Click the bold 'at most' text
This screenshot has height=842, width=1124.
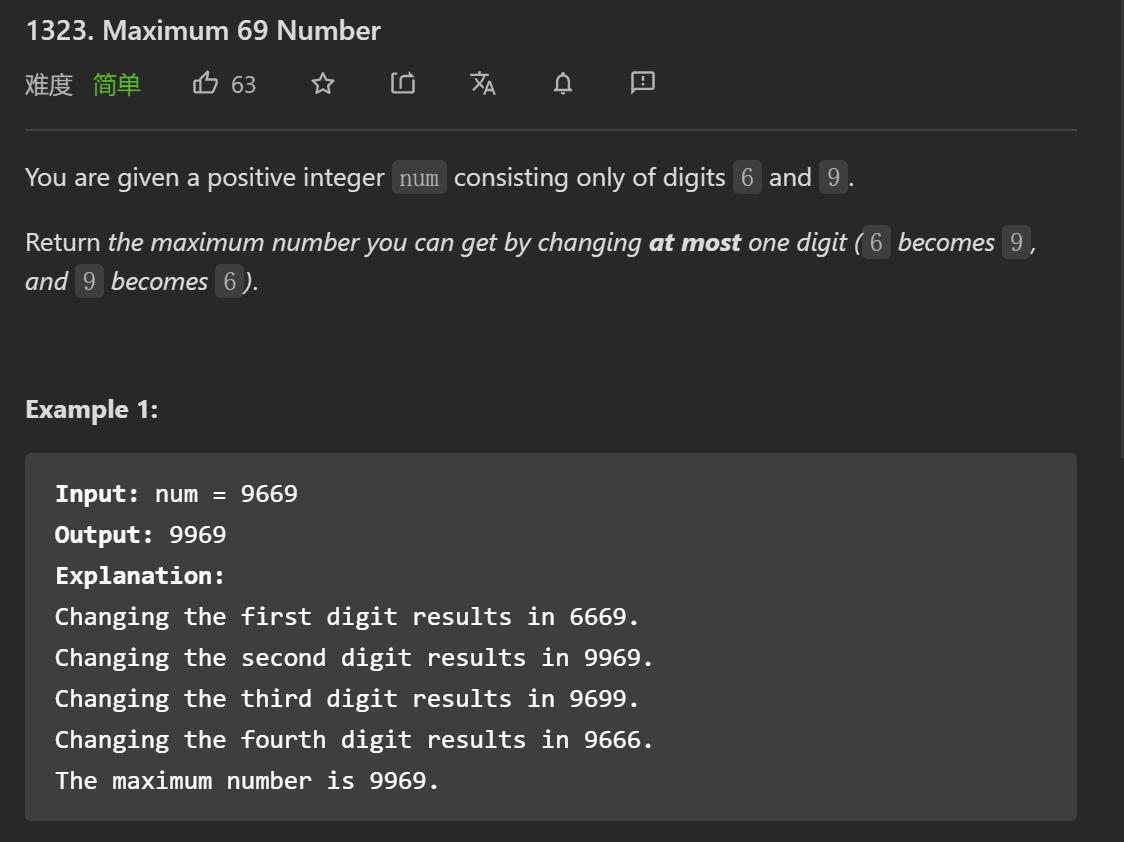[x=695, y=243]
